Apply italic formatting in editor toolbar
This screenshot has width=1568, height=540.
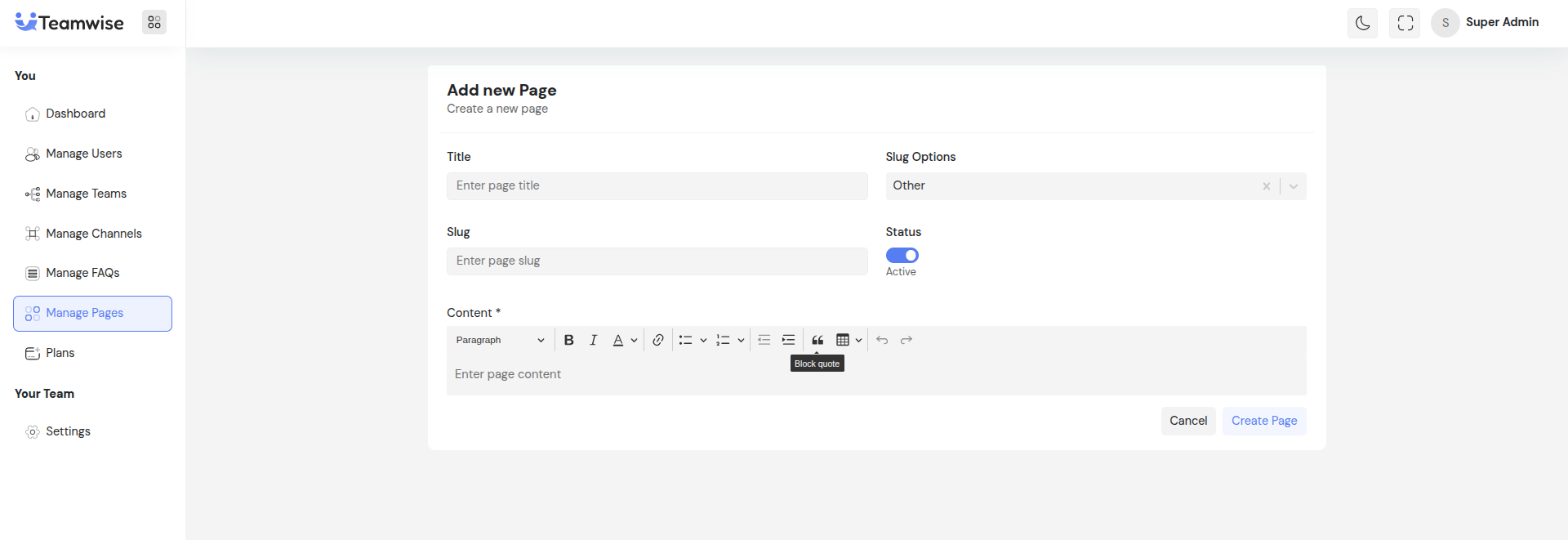594,340
